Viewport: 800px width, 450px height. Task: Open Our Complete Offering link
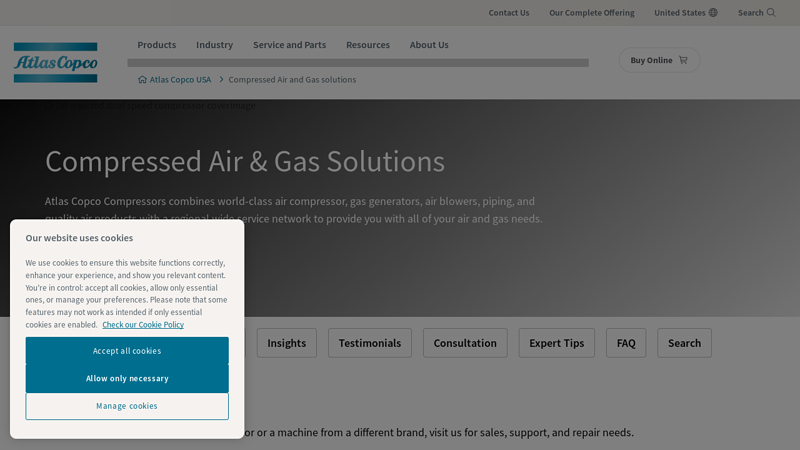click(592, 13)
